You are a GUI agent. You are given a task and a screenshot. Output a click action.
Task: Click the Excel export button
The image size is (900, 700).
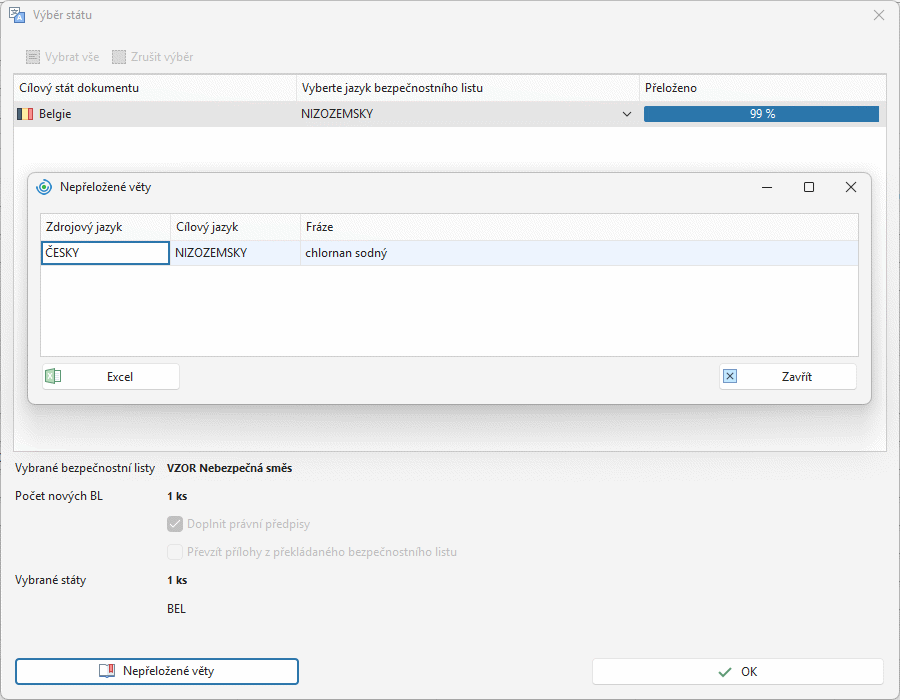point(111,377)
